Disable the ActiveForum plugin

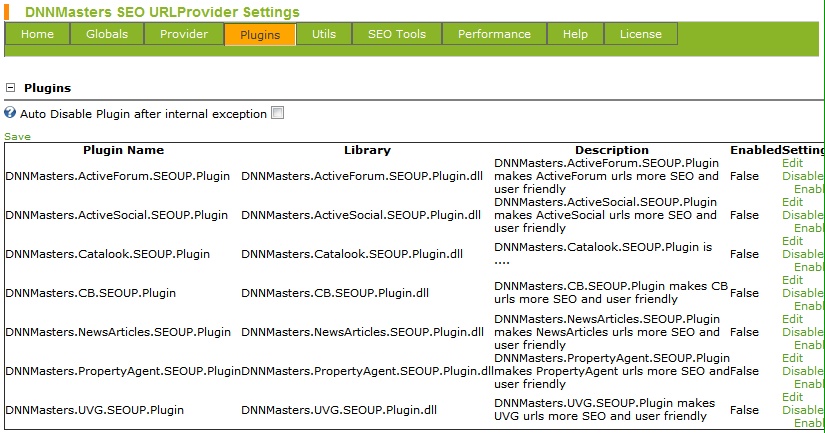click(x=803, y=176)
